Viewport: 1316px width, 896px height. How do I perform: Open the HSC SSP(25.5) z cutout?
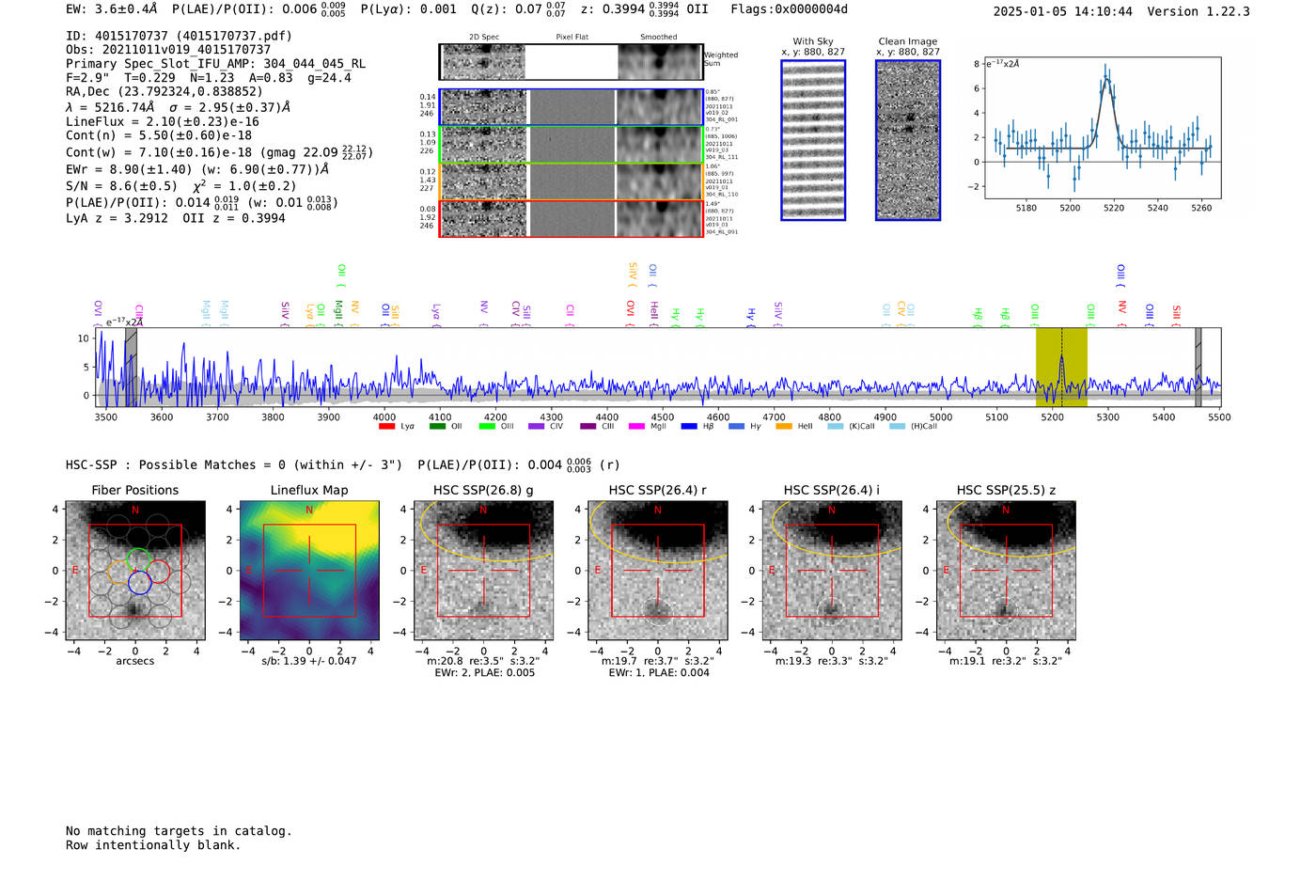[x=1006, y=571]
